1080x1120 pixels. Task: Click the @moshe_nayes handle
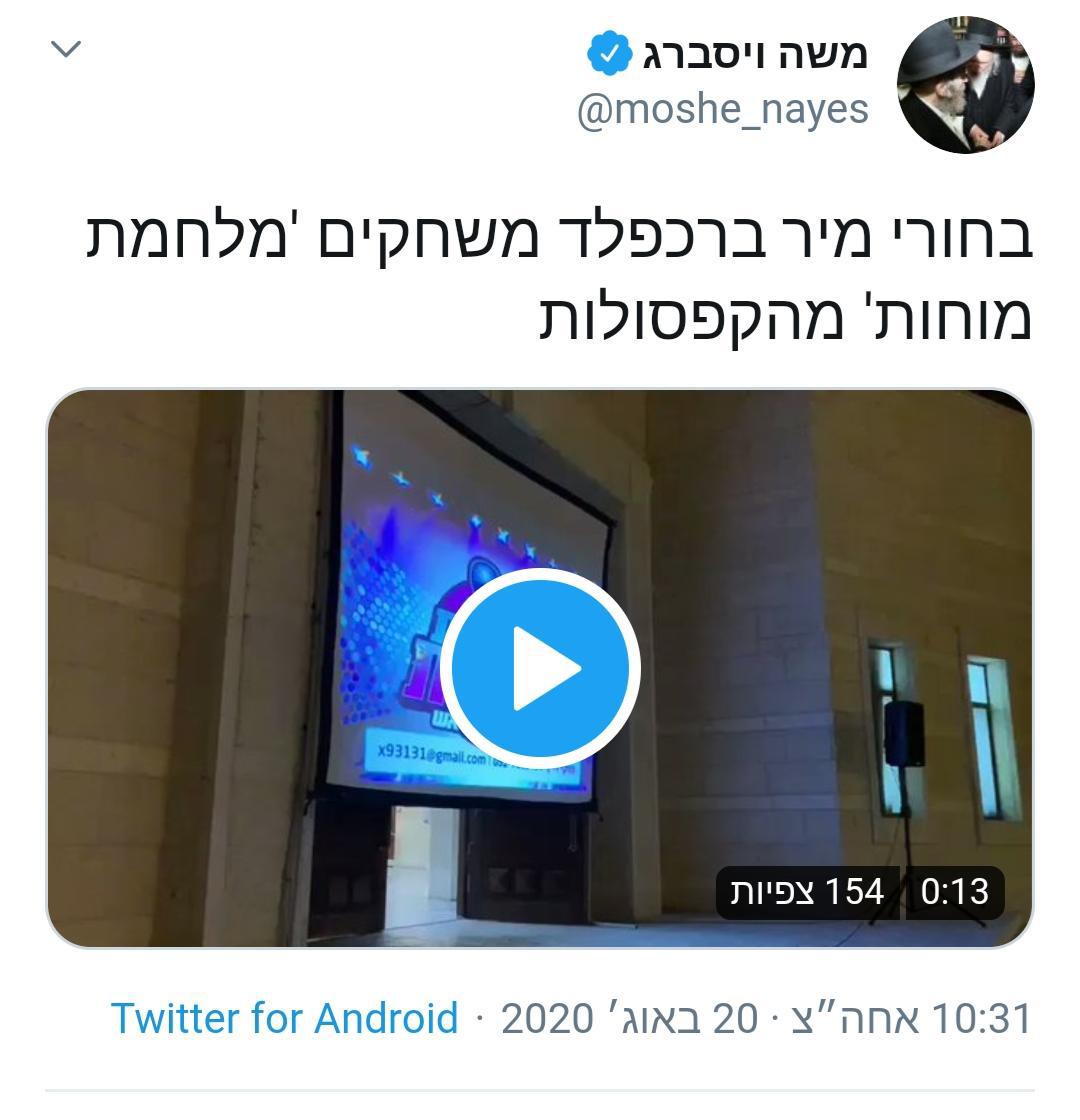pyautogui.click(x=723, y=110)
